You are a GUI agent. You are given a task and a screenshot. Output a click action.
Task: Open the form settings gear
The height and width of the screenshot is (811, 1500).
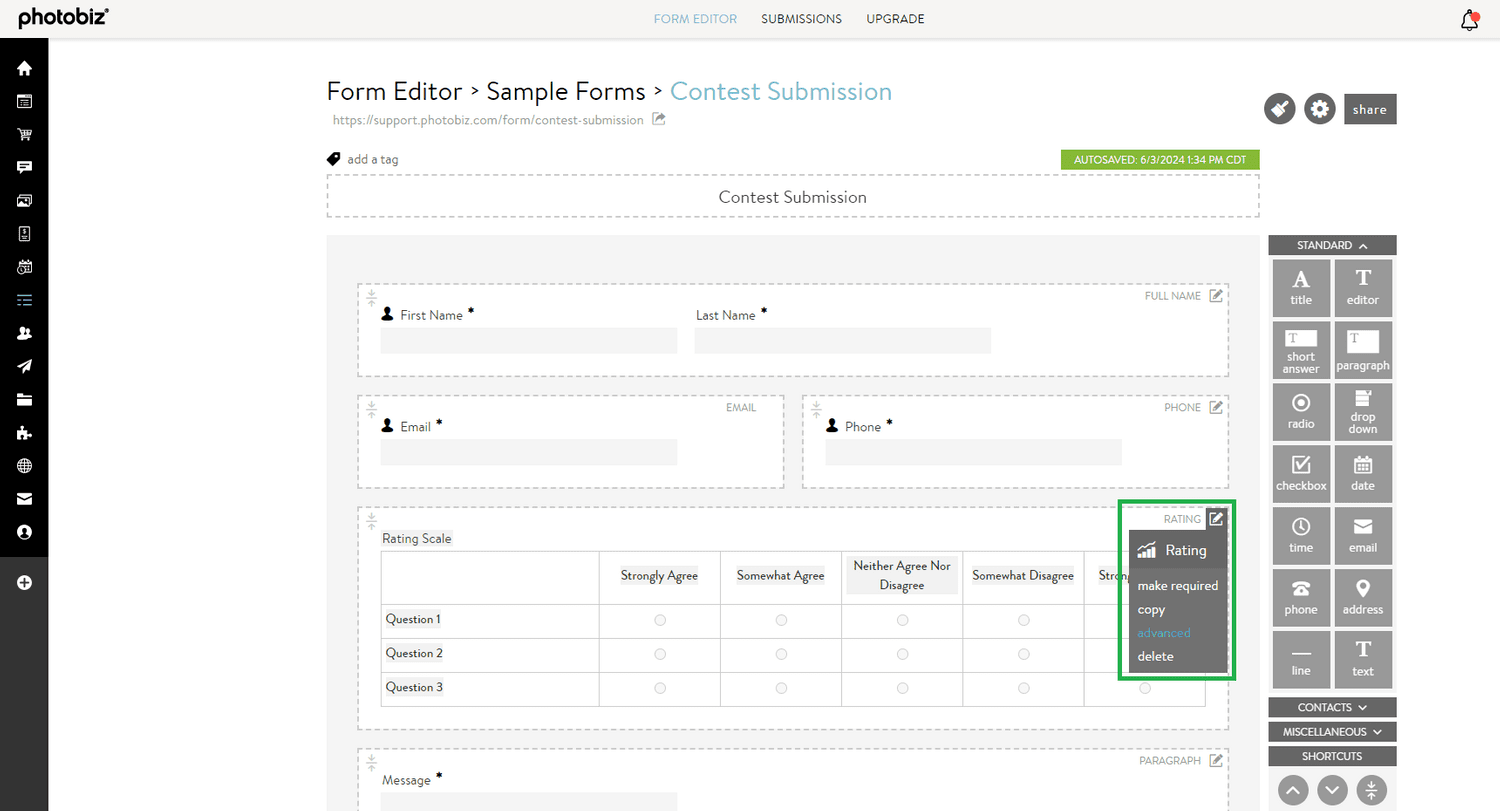tap(1319, 109)
